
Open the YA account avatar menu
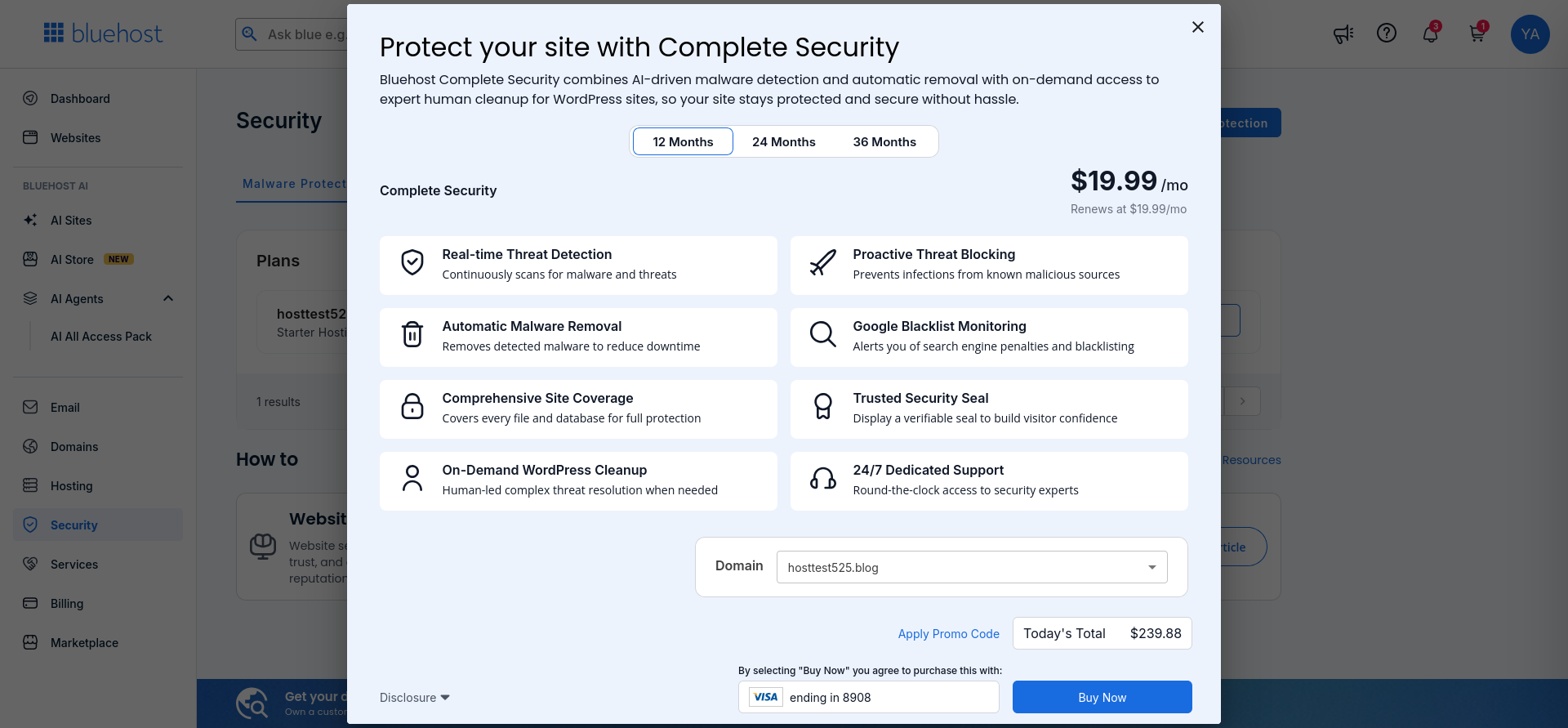[x=1530, y=34]
